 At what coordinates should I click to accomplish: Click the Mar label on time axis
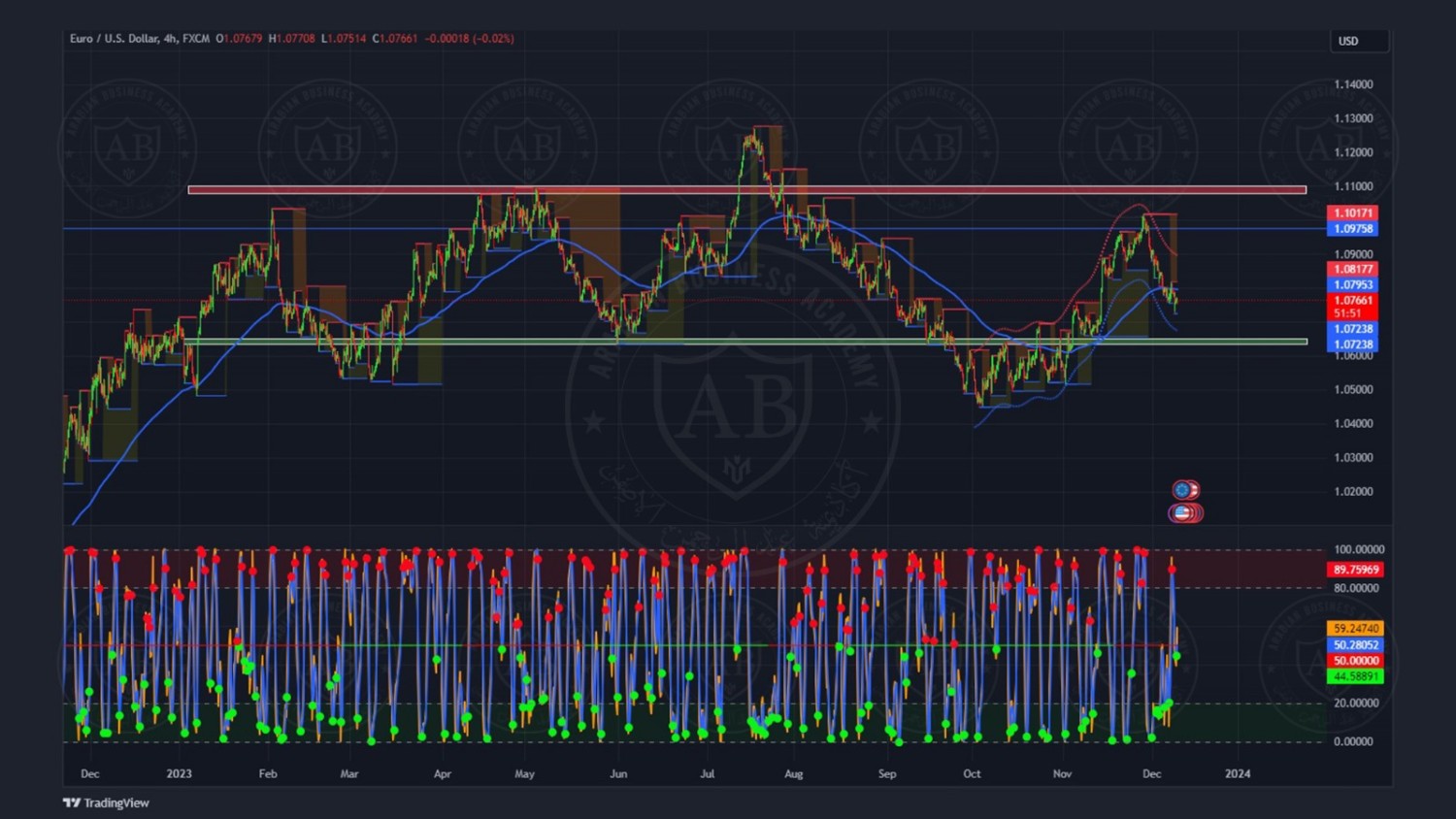(349, 774)
